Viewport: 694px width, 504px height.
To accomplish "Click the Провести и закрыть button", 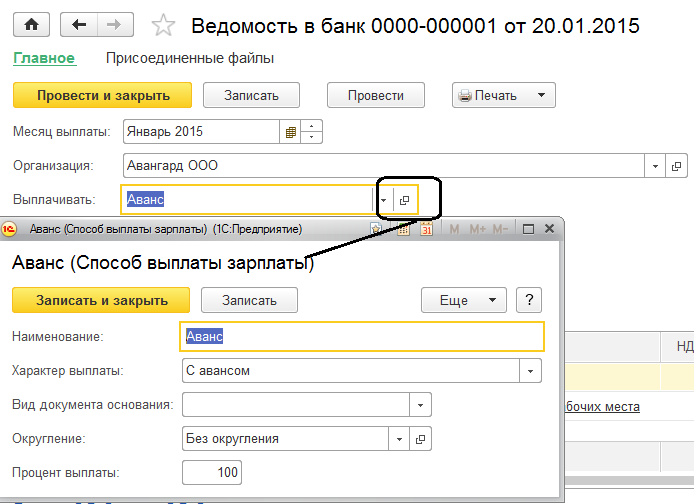I will 102,95.
